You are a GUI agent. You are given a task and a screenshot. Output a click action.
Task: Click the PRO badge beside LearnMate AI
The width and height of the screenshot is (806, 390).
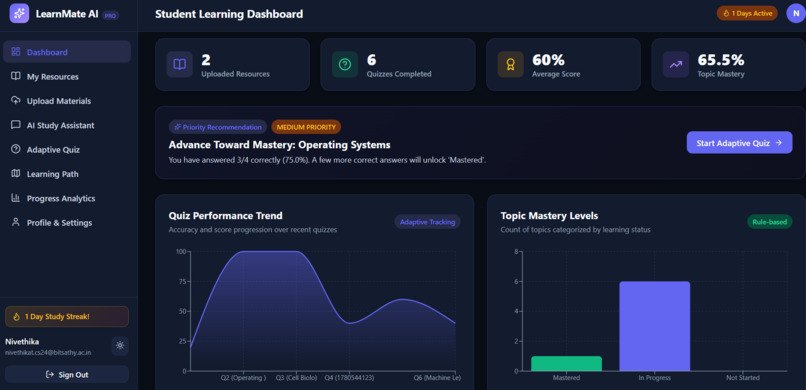(x=111, y=16)
